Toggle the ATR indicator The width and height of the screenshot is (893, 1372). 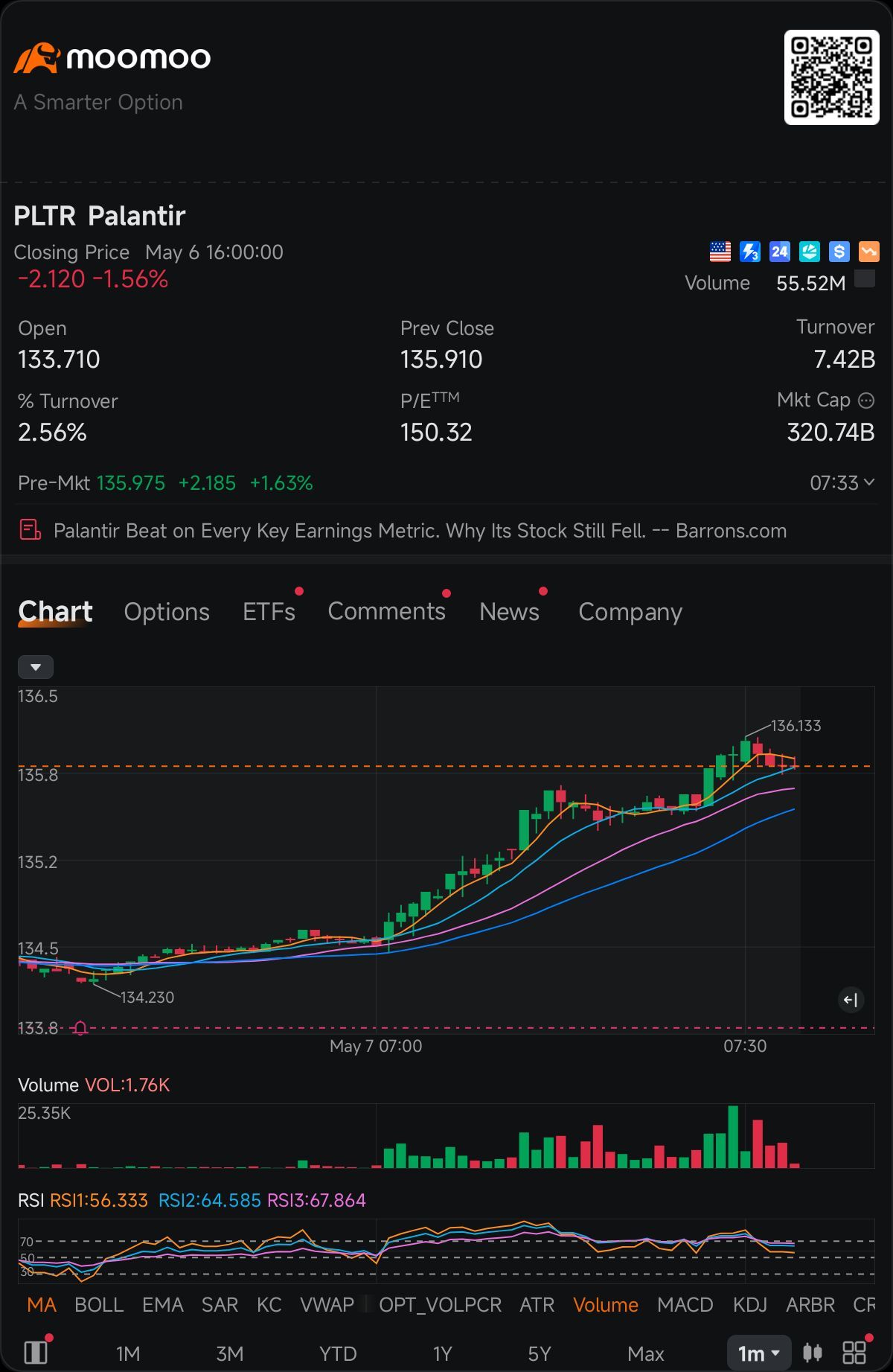[537, 1305]
